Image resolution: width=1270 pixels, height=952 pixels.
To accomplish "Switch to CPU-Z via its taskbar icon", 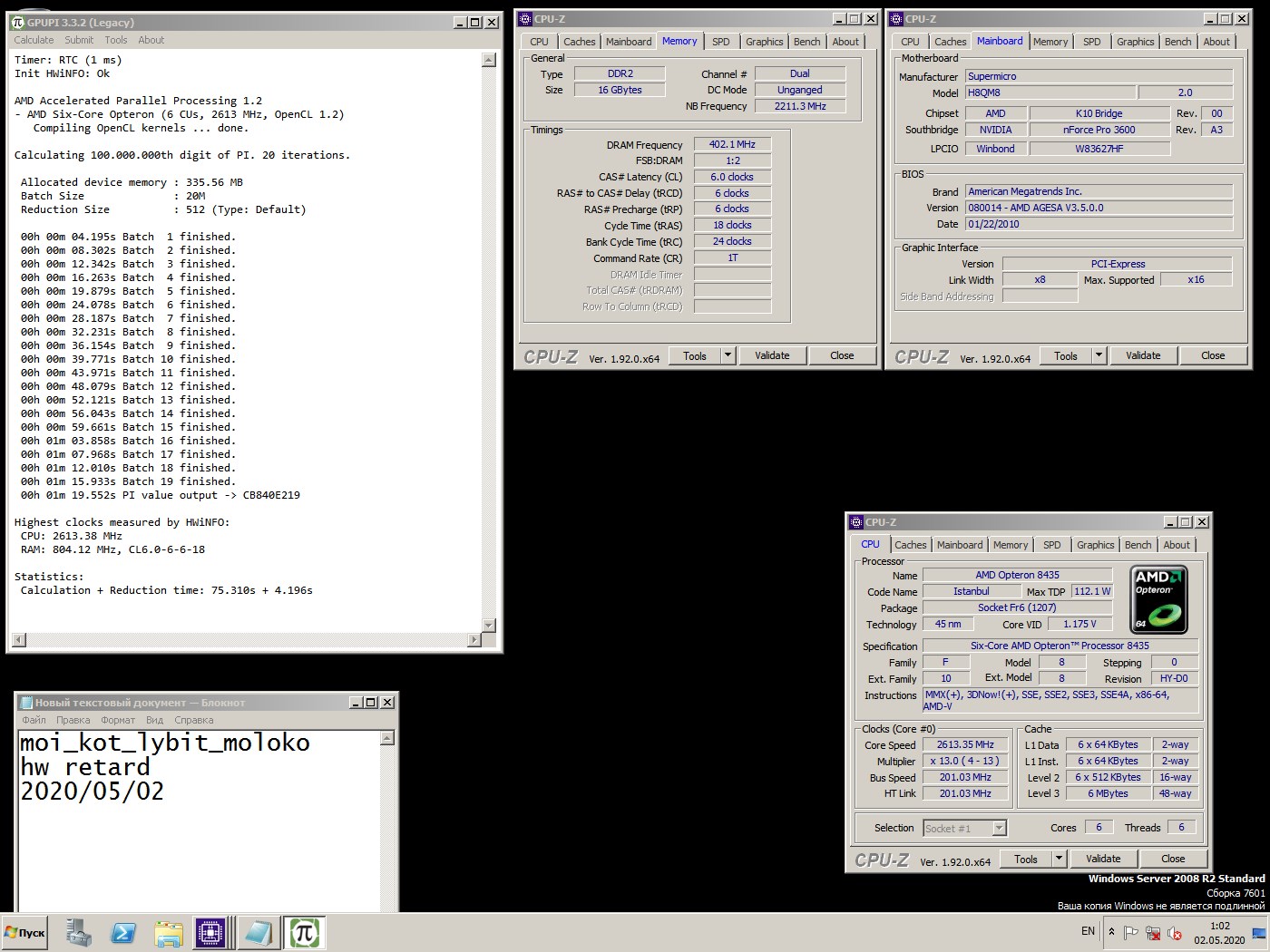I will click(210, 933).
